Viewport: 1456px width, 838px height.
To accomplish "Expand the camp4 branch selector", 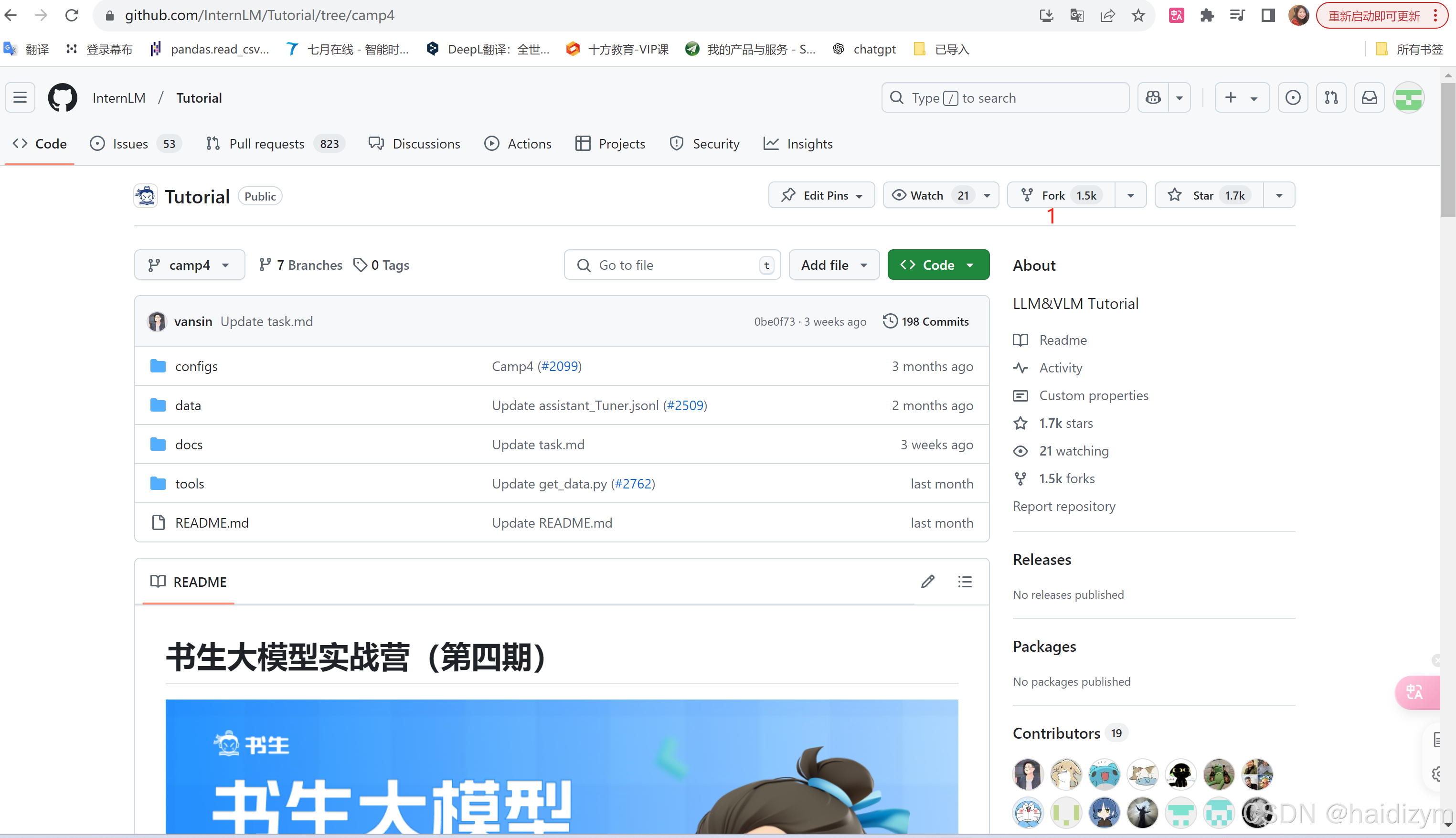I will tap(189, 265).
